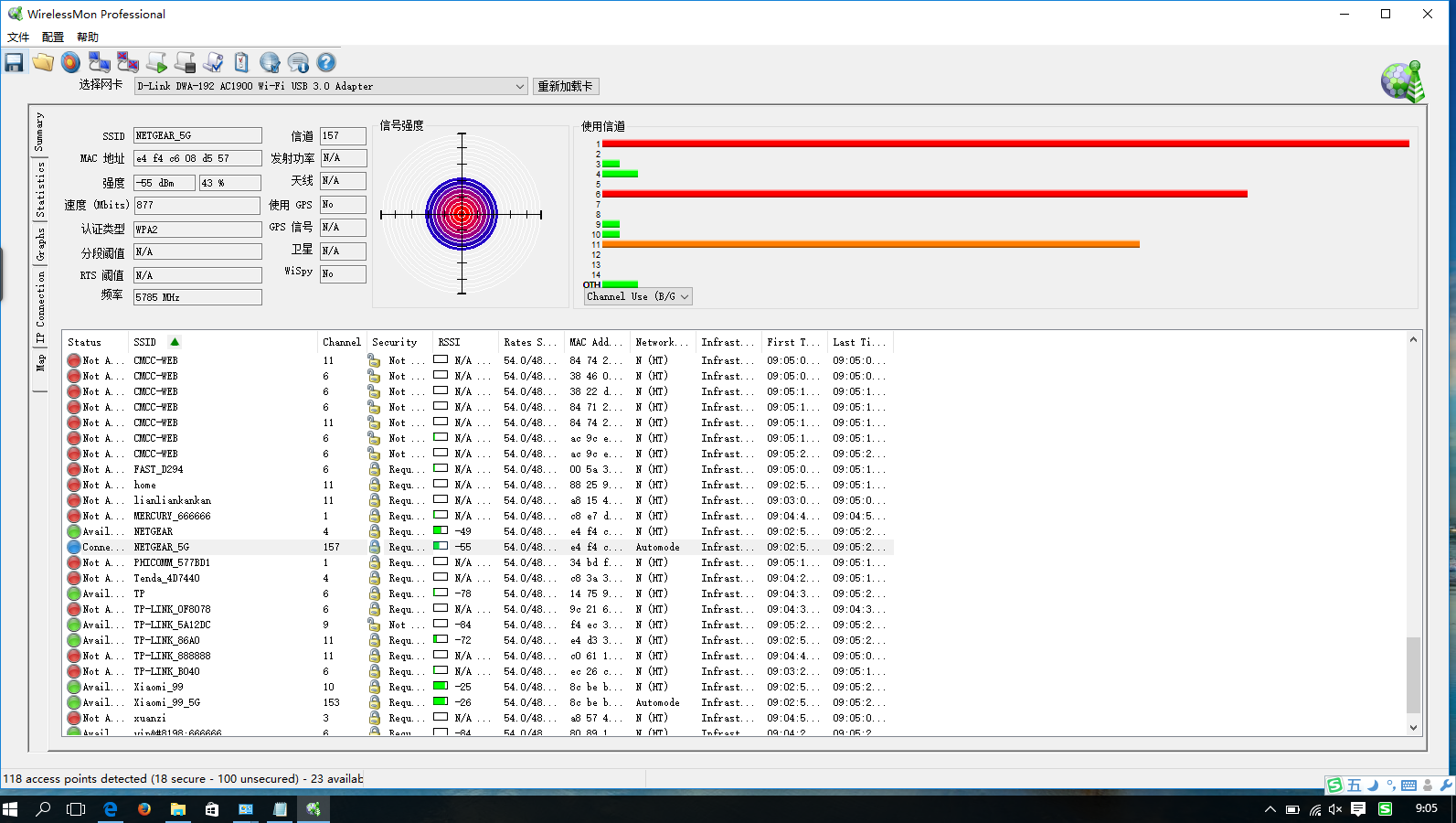Open the Channel Use (B/G dropdown

click(x=638, y=296)
